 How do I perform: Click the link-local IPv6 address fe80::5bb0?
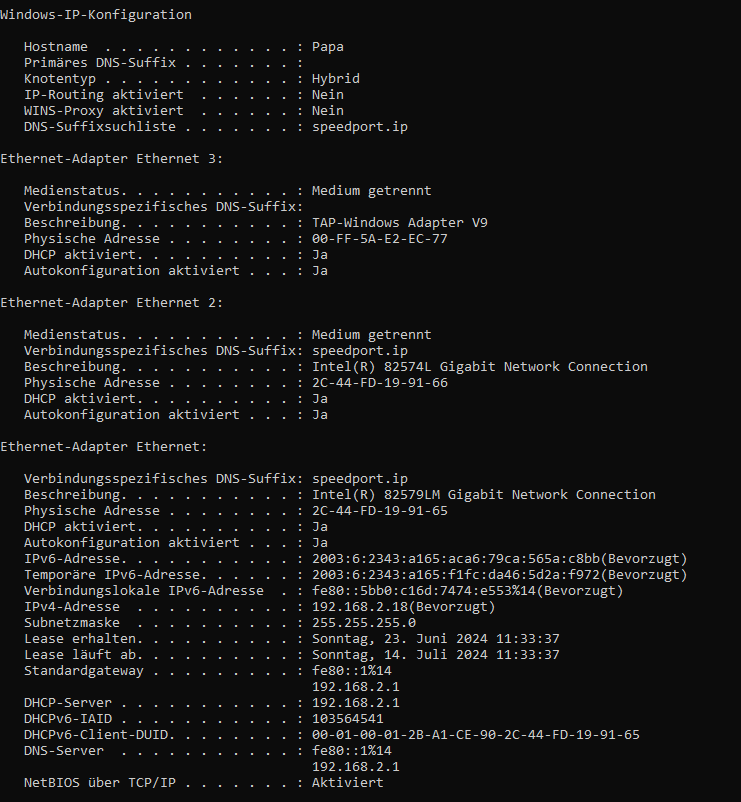[468, 590]
